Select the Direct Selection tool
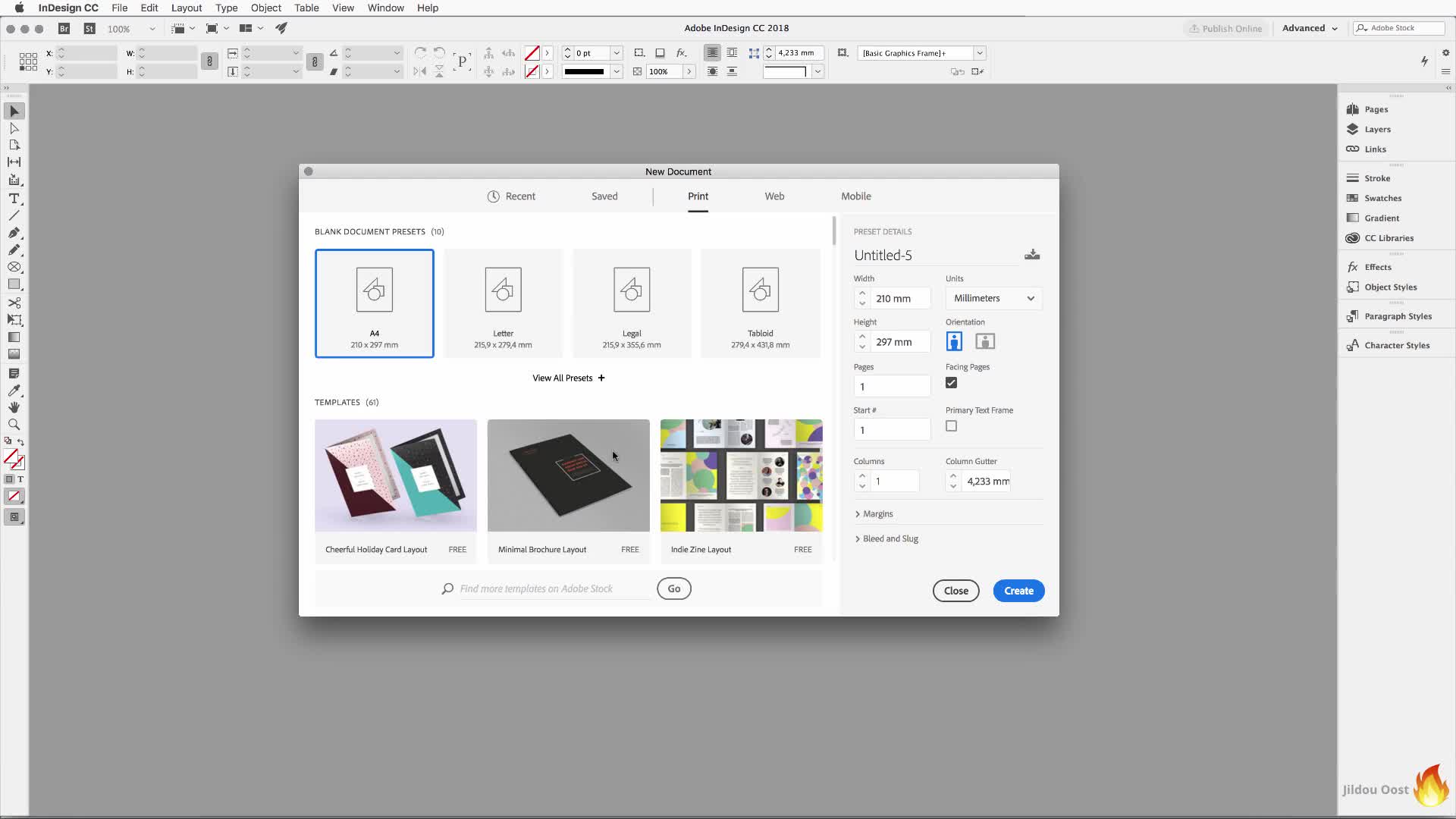The image size is (1456, 819). point(14,128)
